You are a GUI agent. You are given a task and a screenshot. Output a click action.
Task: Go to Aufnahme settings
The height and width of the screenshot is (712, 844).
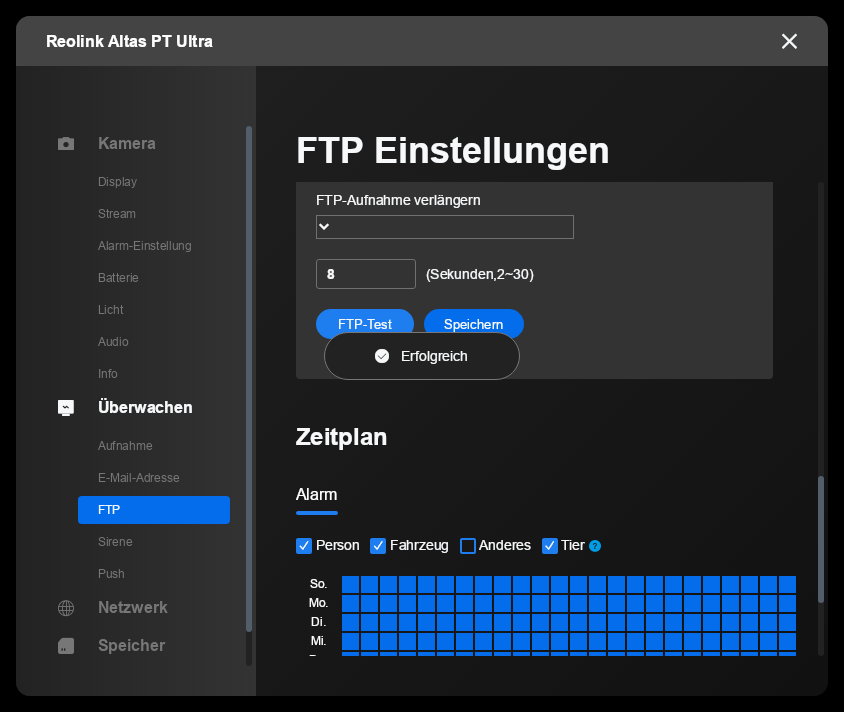click(x=125, y=446)
